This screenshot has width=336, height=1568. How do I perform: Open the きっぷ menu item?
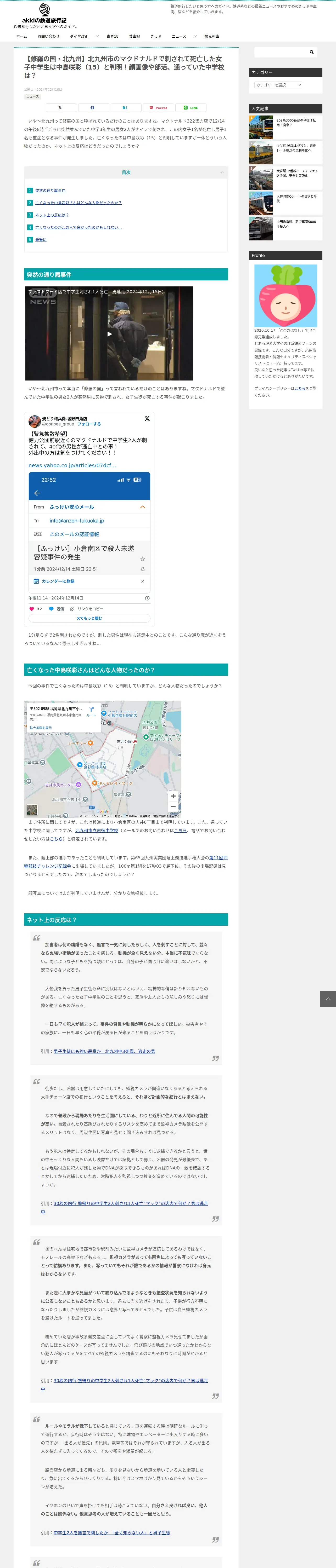point(156,37)
